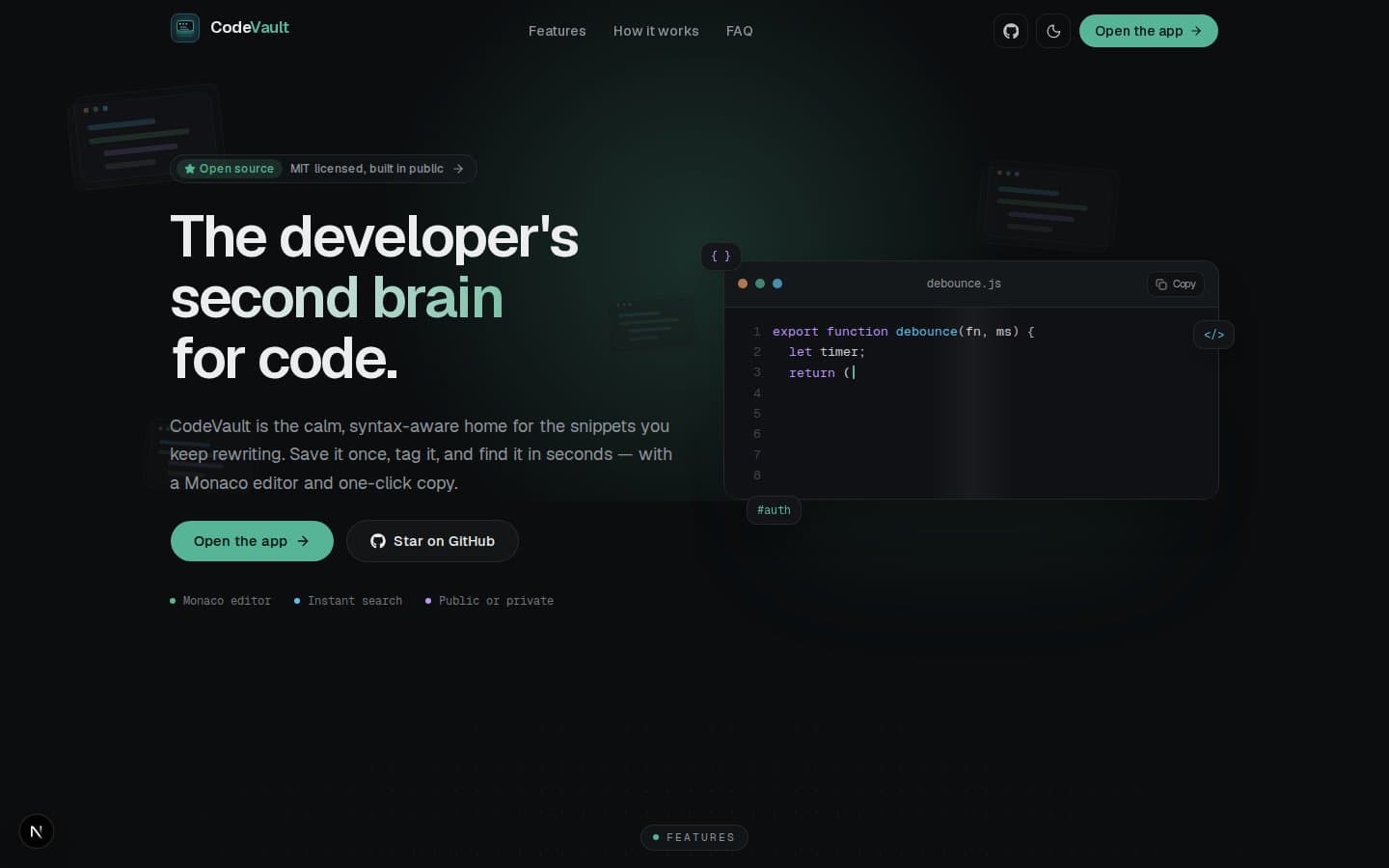
Task: Toggle dark mode with the moon icon
Action: pyautogui.click(x=1053, y=31)
